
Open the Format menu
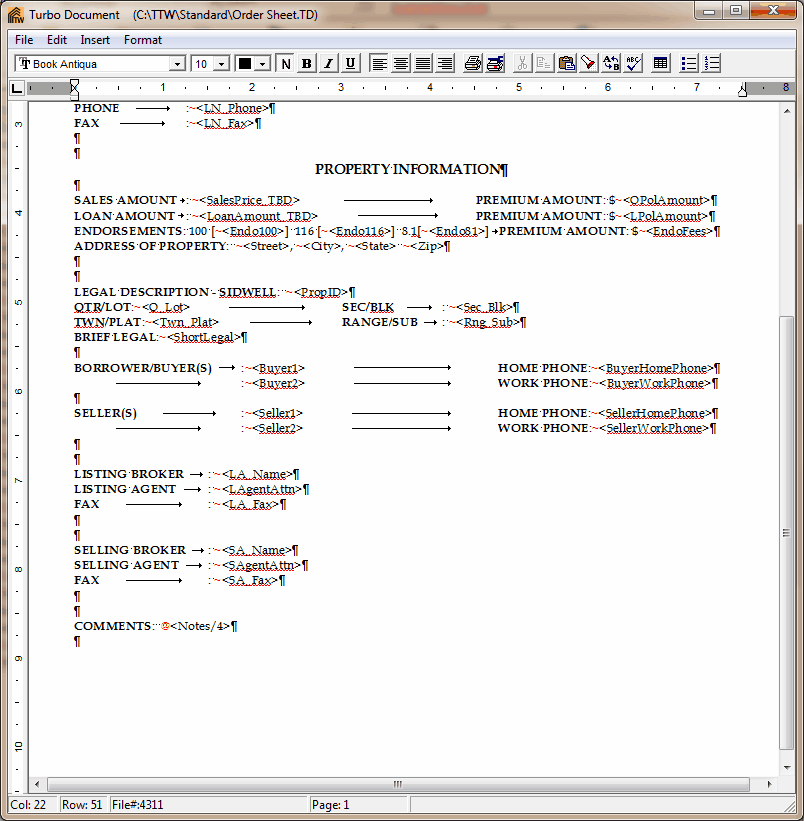(x=142, y=39)
